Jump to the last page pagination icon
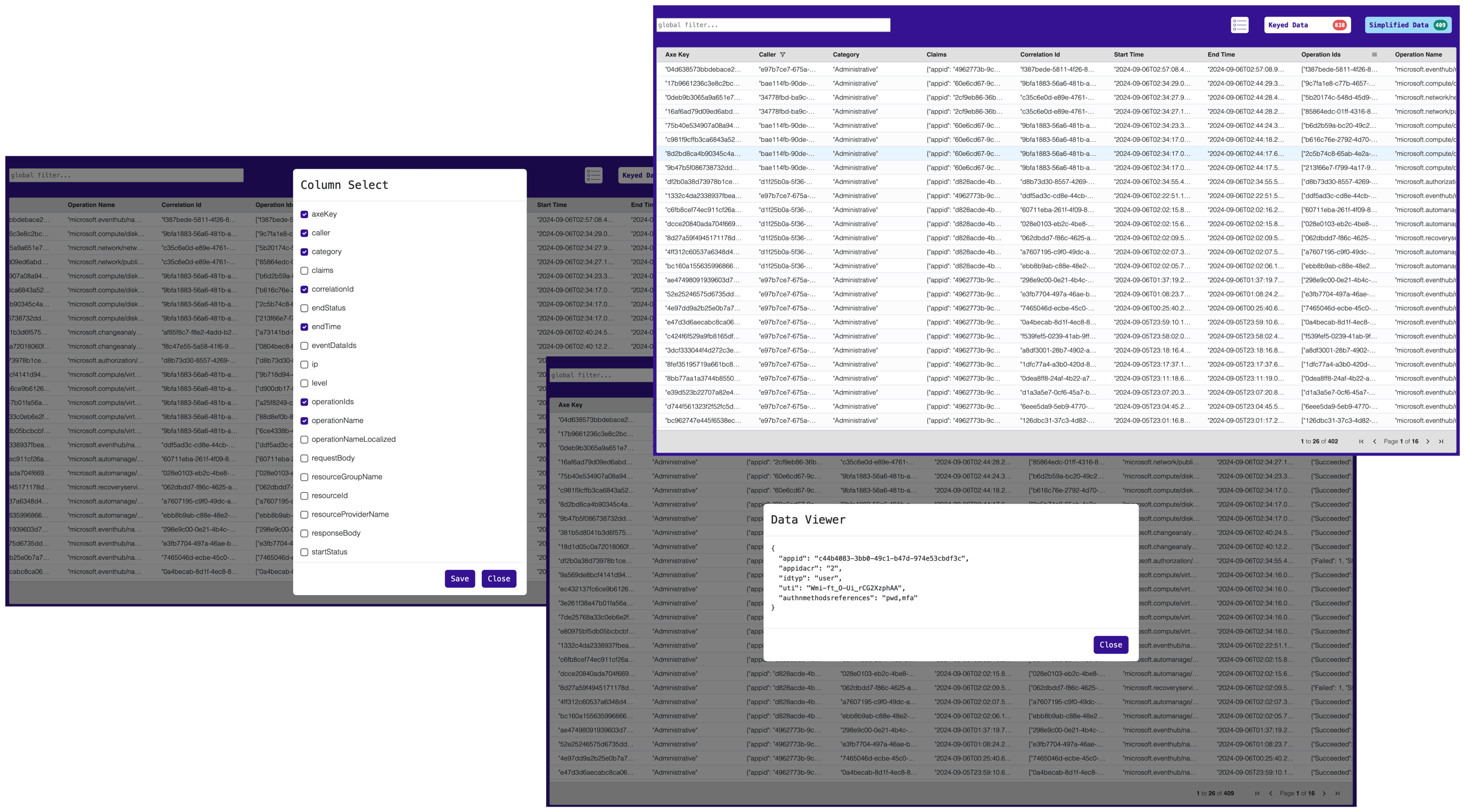 (x=1441, y=441)
